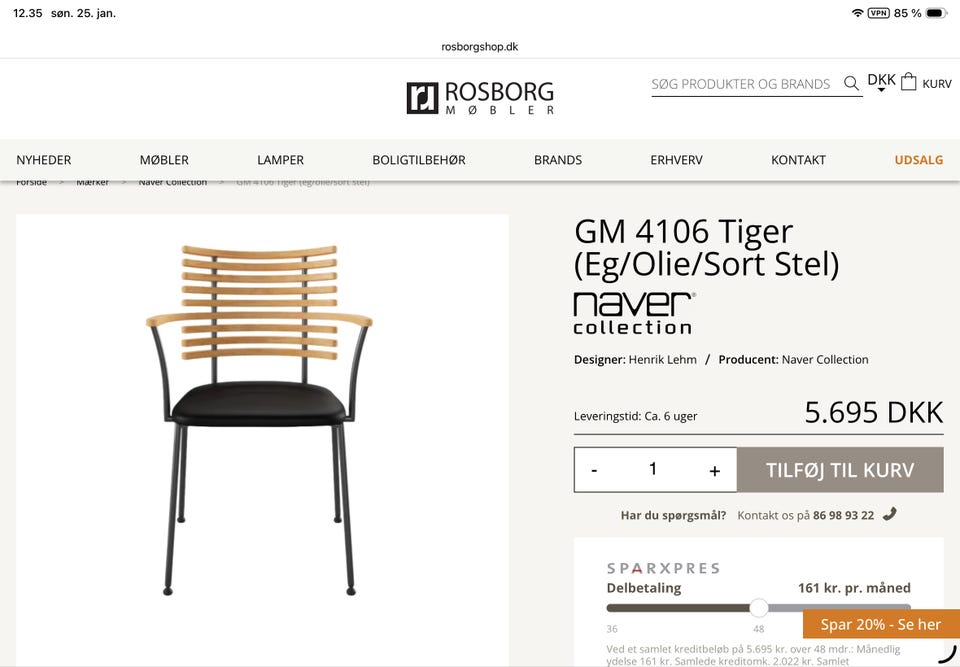Open the BRANDS menu item

click(x=558, y=160)
